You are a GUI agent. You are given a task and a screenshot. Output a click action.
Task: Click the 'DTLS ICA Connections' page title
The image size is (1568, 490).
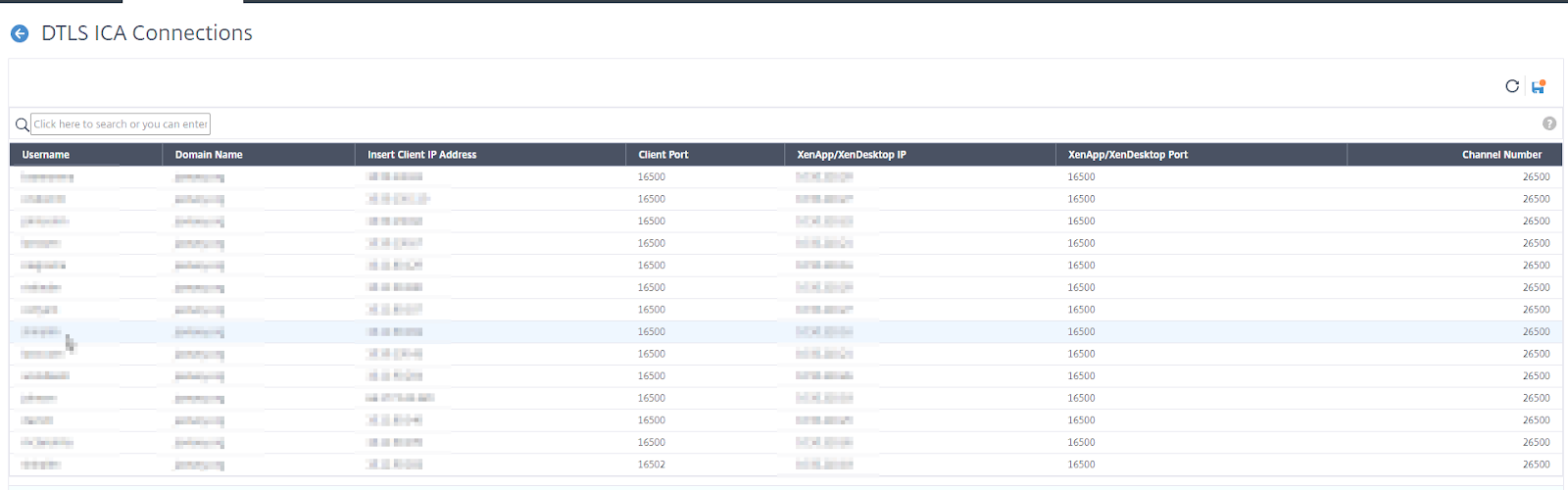pos(147,33)
